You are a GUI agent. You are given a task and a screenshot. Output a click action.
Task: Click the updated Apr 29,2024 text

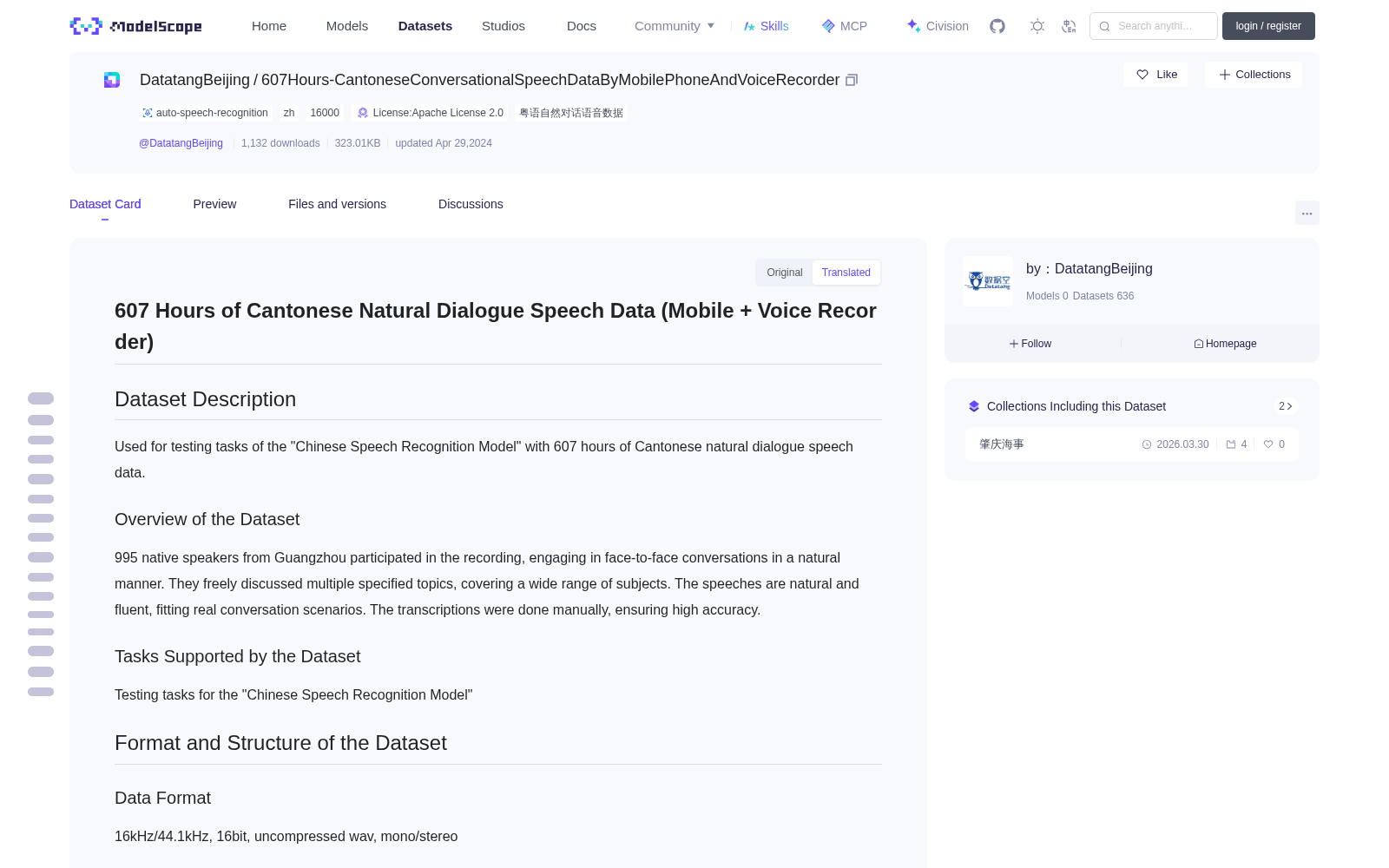coord(444,143)
